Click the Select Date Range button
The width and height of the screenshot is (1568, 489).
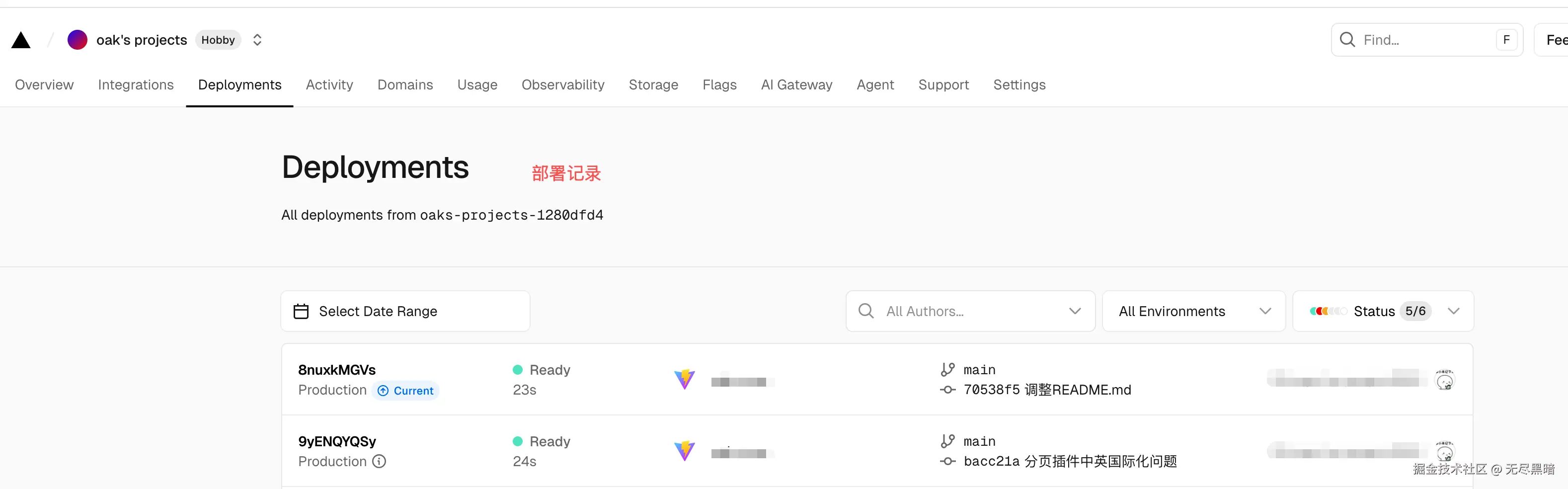[x=405, y=311]
